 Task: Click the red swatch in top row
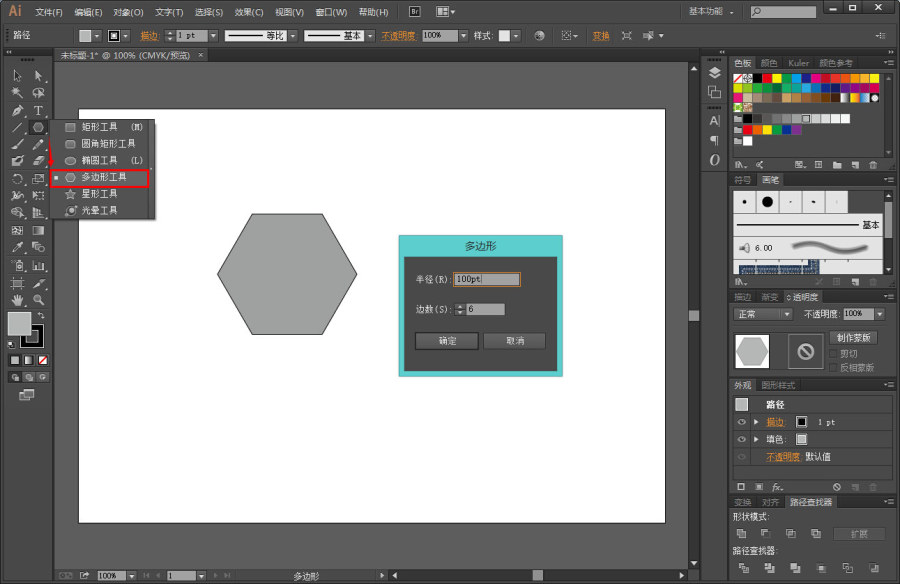pyautogui.click(x=767, y=78)
